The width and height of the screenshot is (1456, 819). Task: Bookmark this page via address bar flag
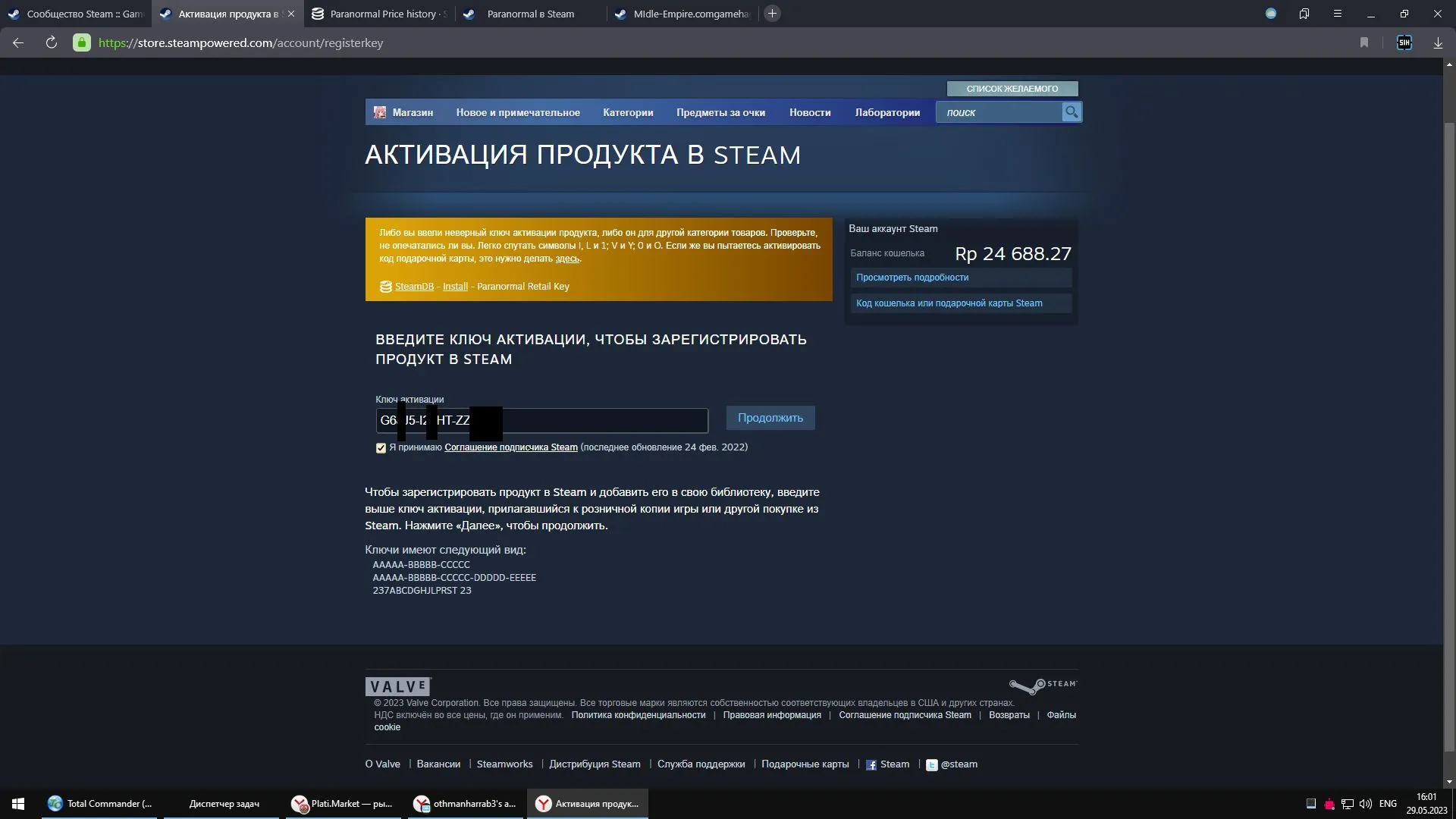1364,43
